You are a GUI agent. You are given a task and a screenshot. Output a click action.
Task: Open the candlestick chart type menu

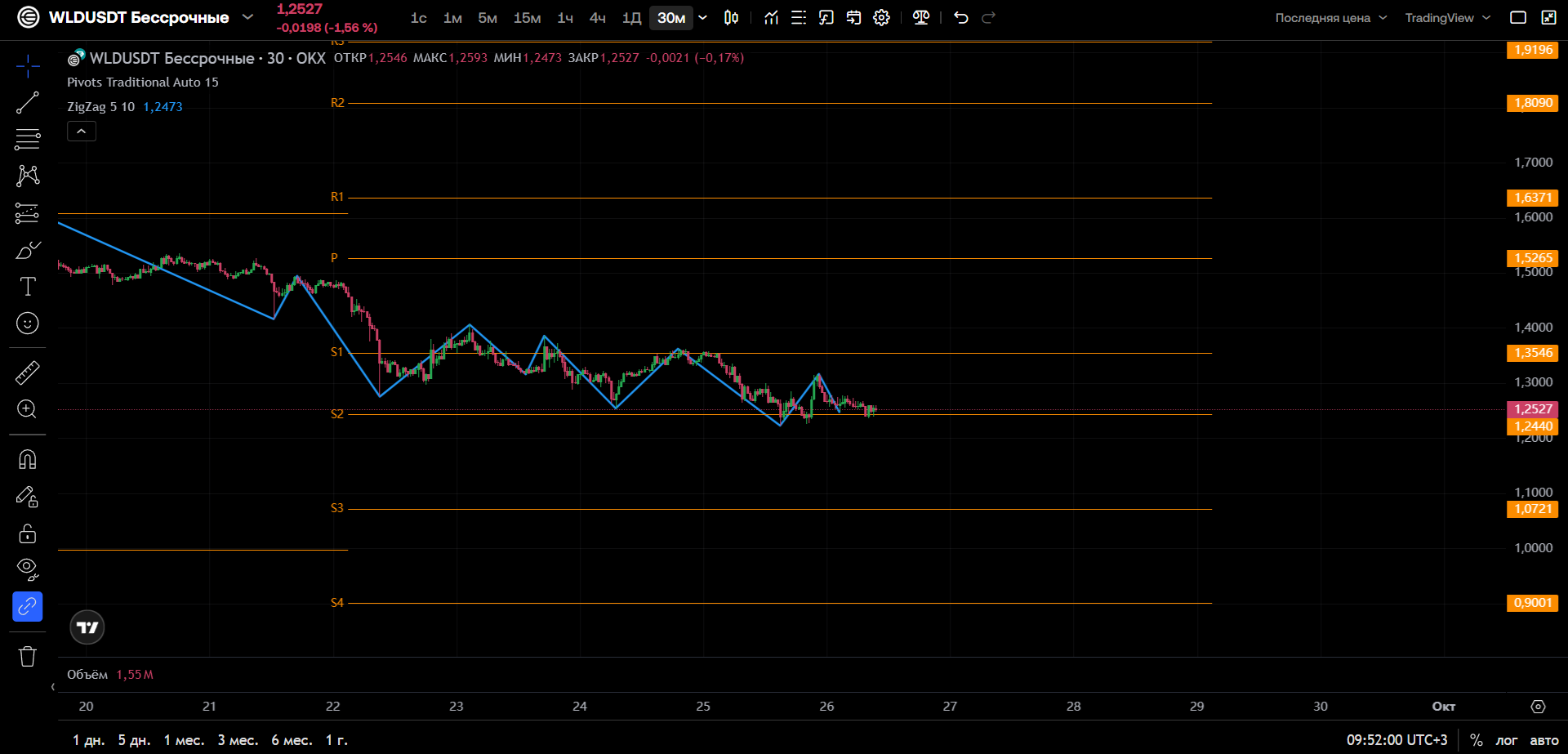(732, 18)
